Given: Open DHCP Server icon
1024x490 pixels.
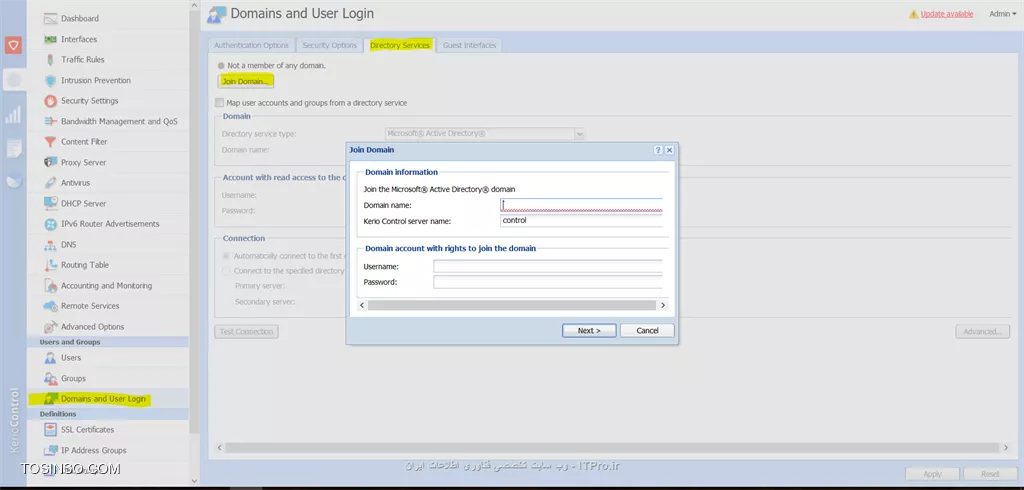Looking at the screenshot, I should point(51,203).
